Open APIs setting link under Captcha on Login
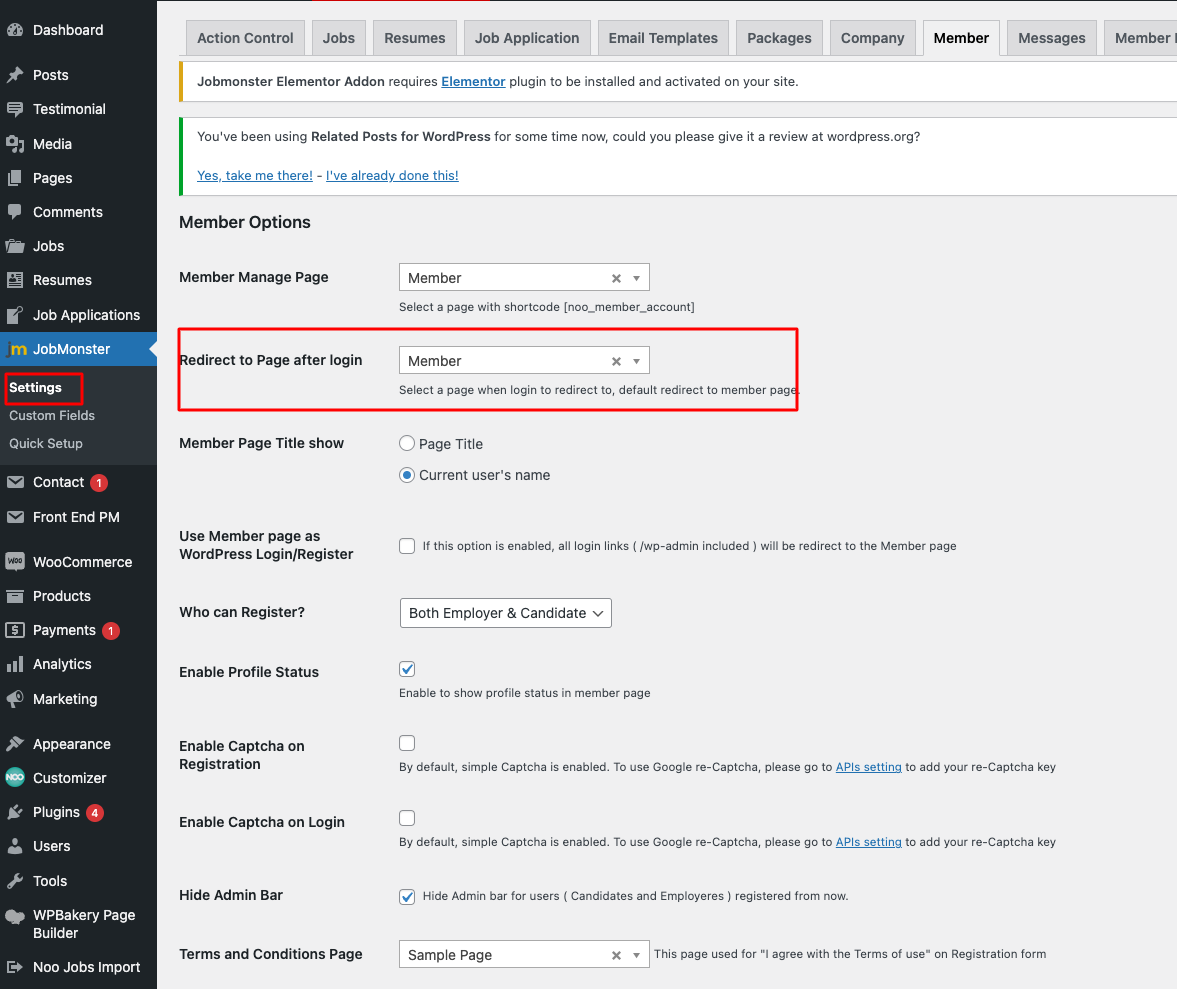The width and height of the screenshot is (1177, 989). point(868,842)
